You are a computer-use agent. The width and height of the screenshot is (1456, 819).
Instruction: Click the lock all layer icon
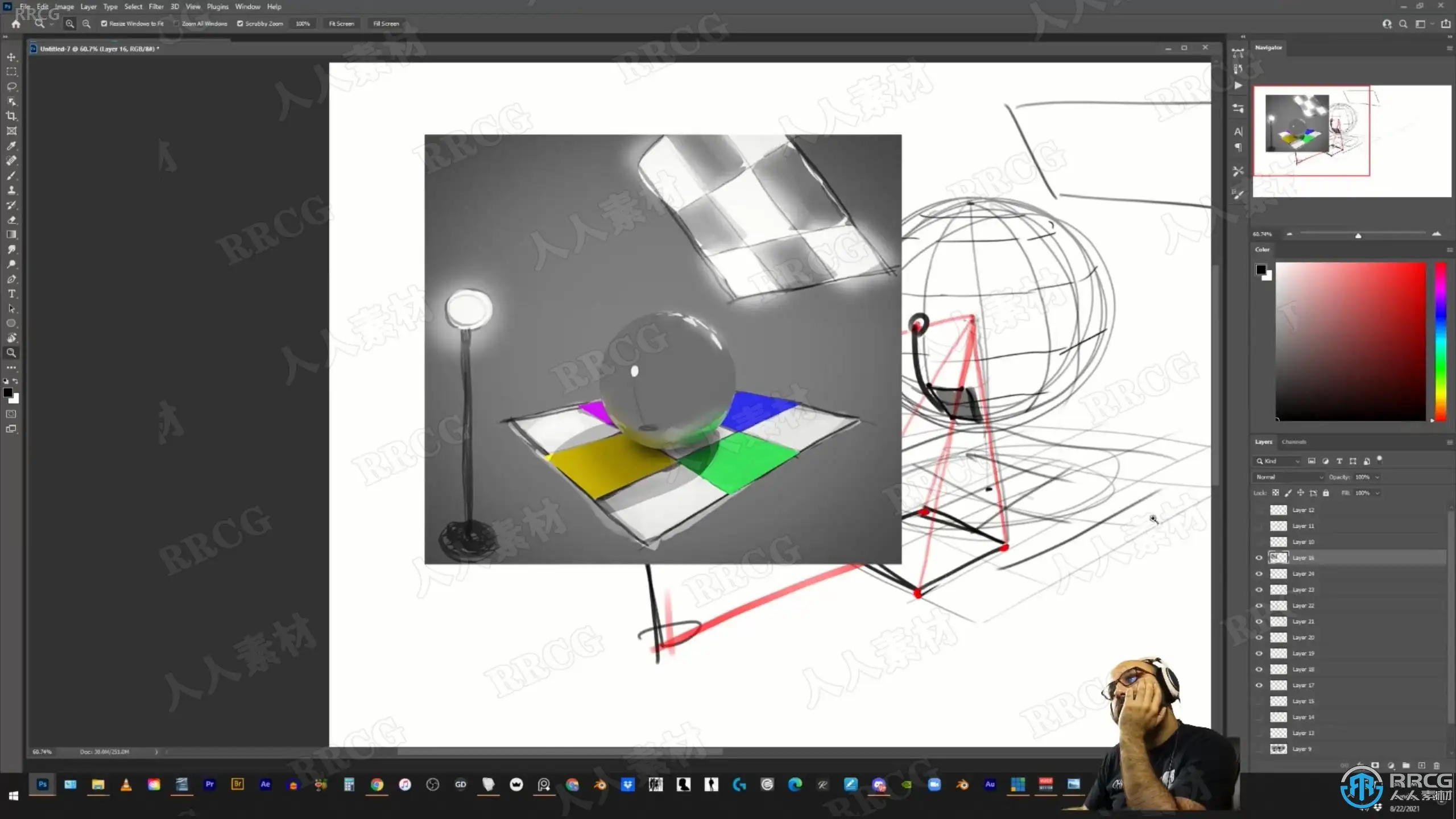point(1326,493)
